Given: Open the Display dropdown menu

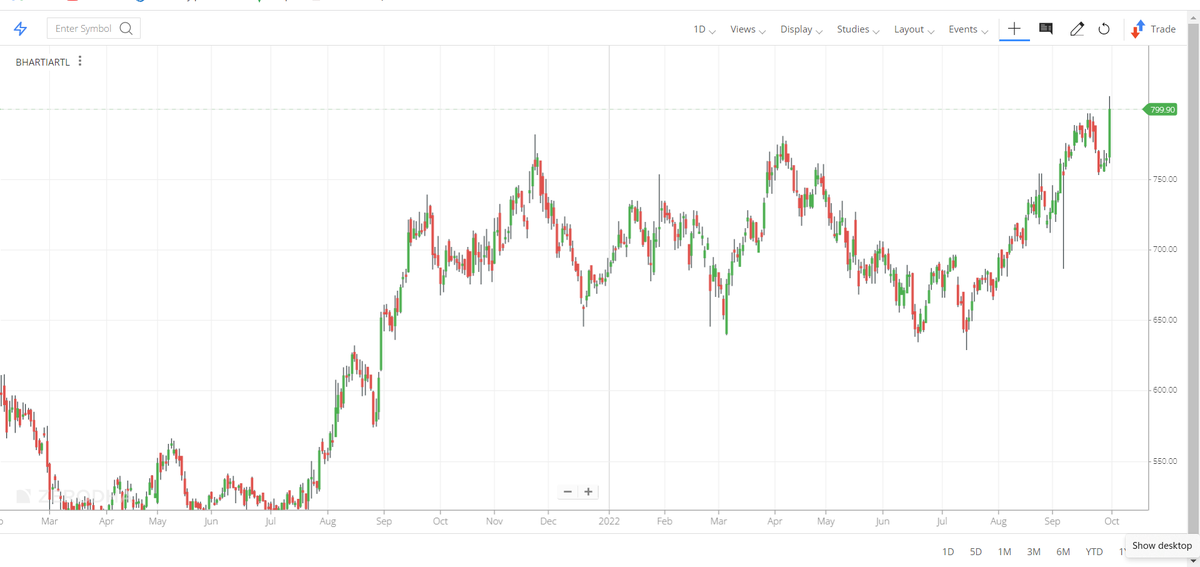Looking at the screenshot, I should click(801, 29).
